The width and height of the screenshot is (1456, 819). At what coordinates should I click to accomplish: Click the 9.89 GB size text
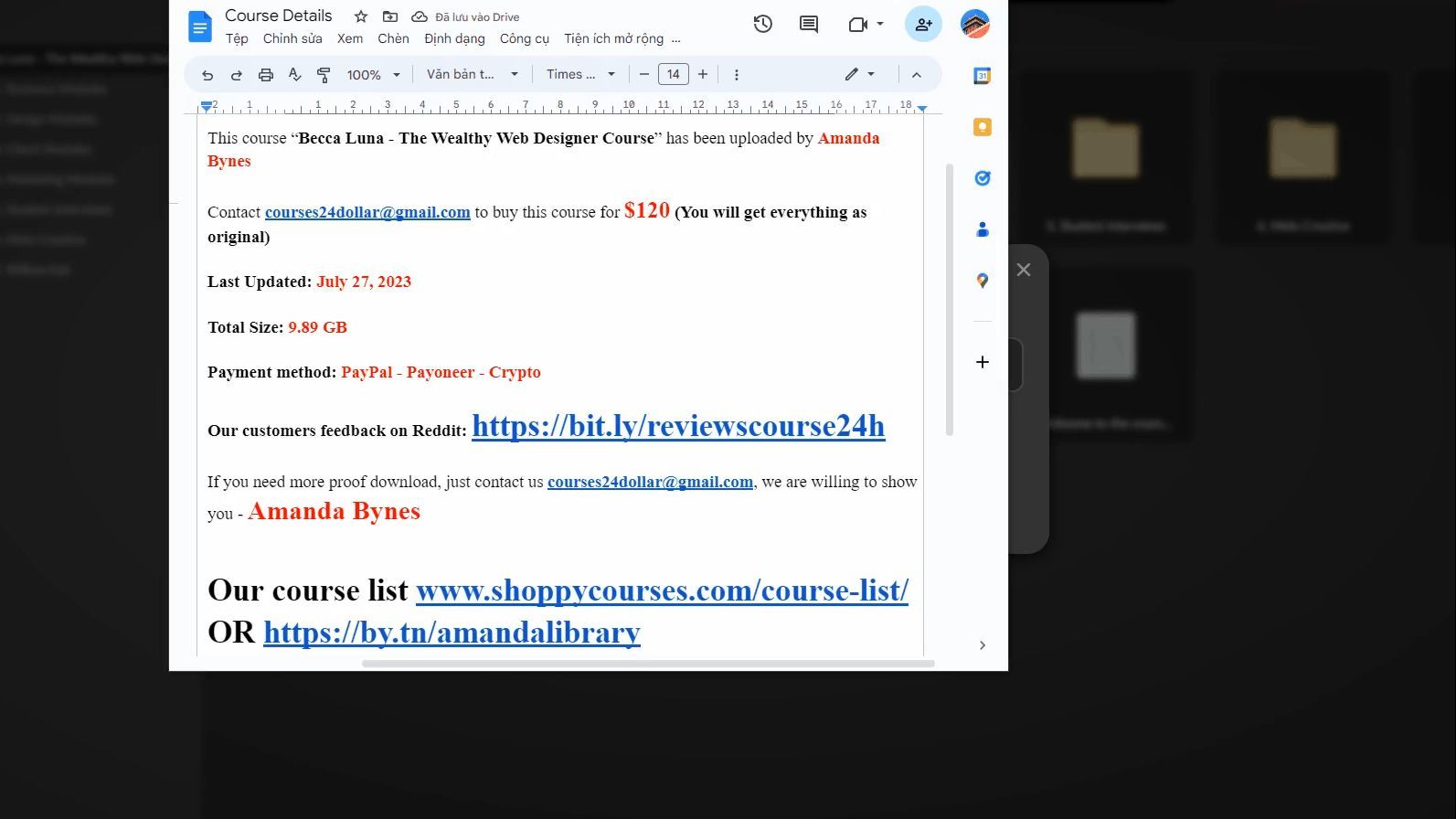[x=317, y=327]
